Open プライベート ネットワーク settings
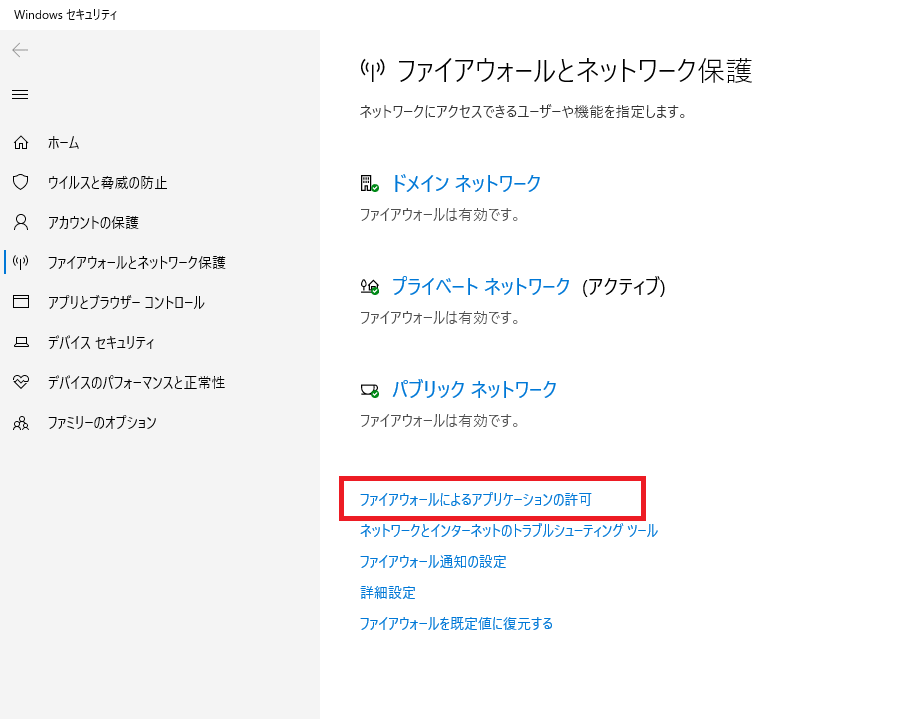The width and height of the screenshot is (914, 719). (x=481, y=286)
